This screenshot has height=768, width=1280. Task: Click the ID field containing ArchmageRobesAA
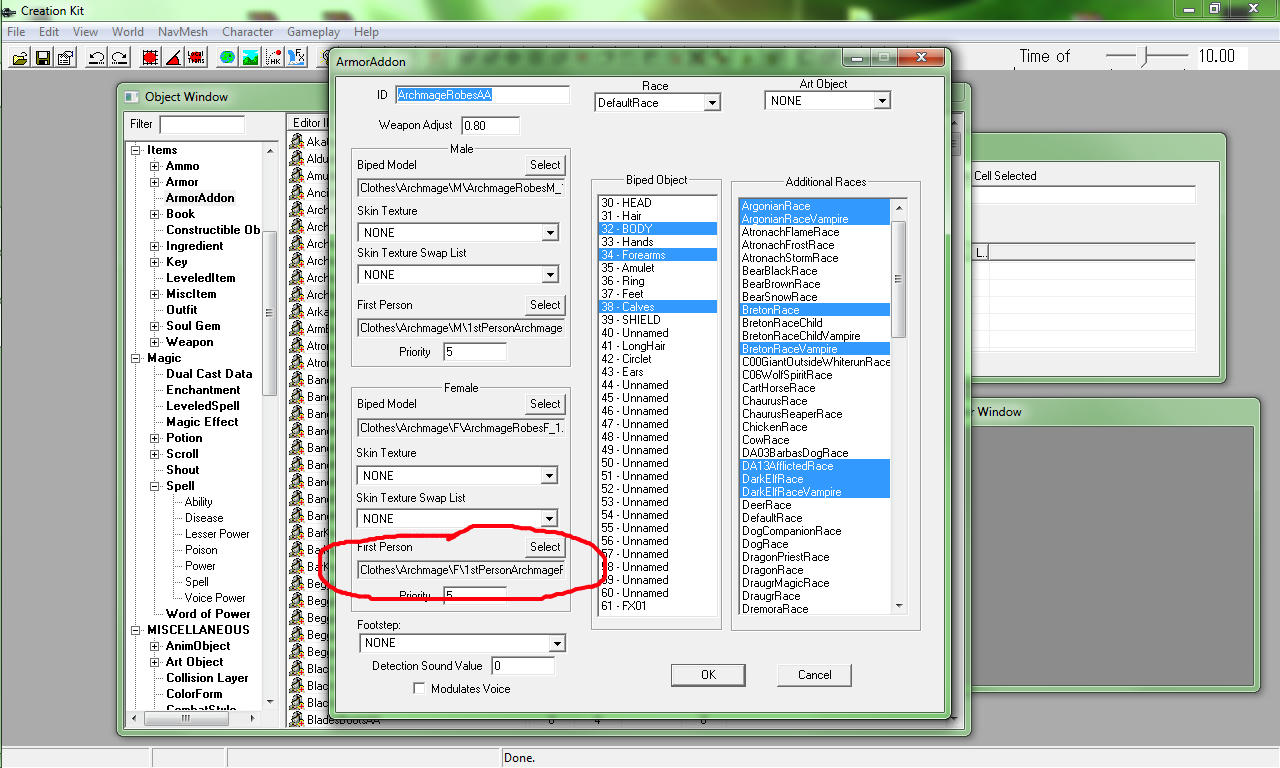tap(482, 95)
